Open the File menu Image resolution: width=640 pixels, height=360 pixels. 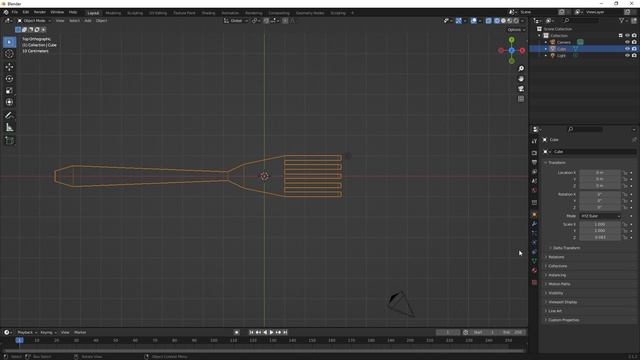[15, 12]
